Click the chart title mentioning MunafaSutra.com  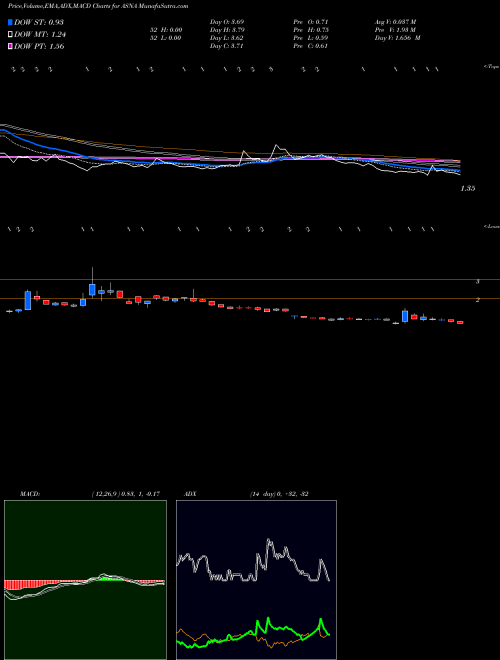coord(98,6)
